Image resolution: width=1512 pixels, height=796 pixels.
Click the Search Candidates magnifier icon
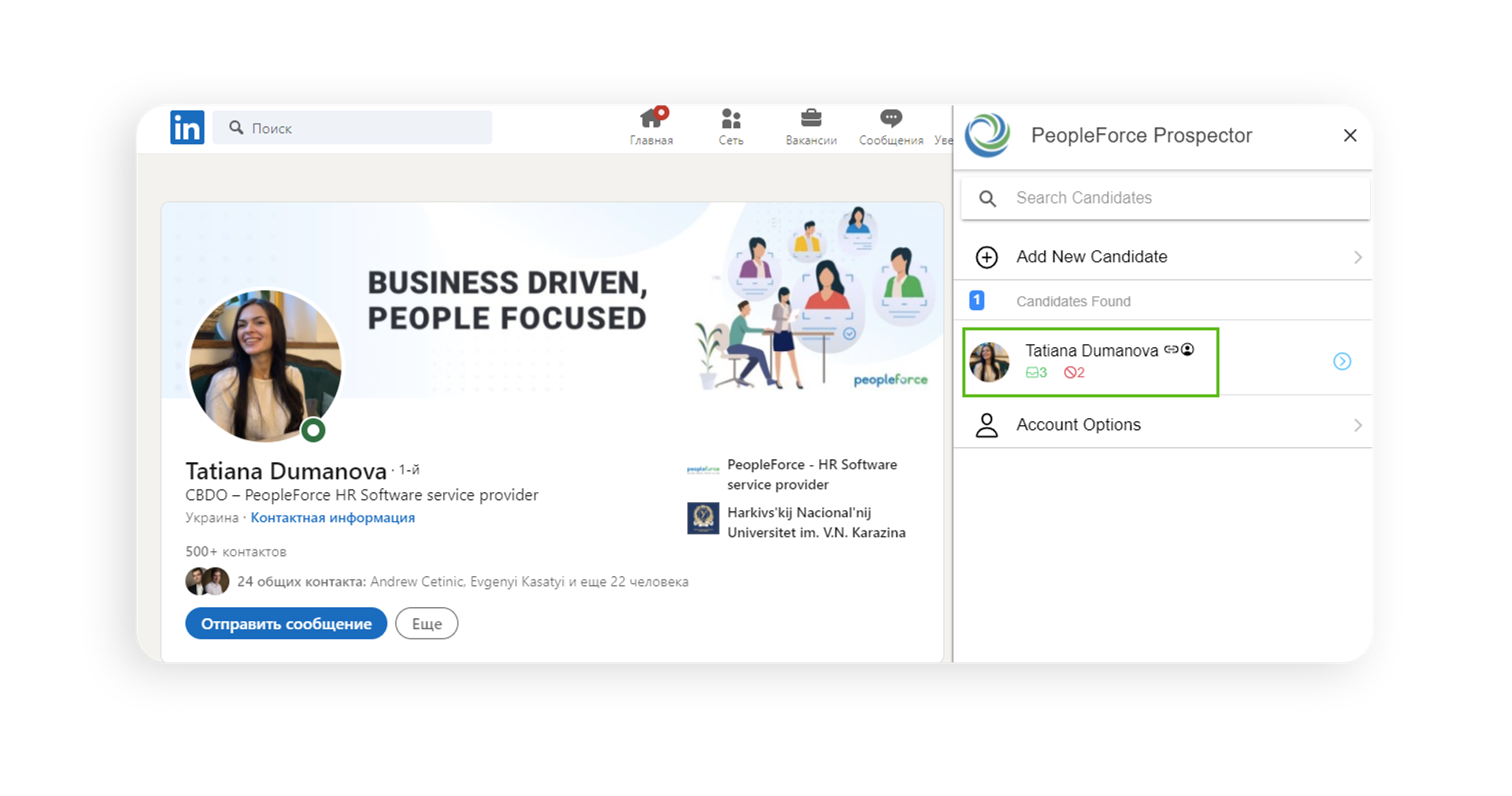[x=988, y=198]
